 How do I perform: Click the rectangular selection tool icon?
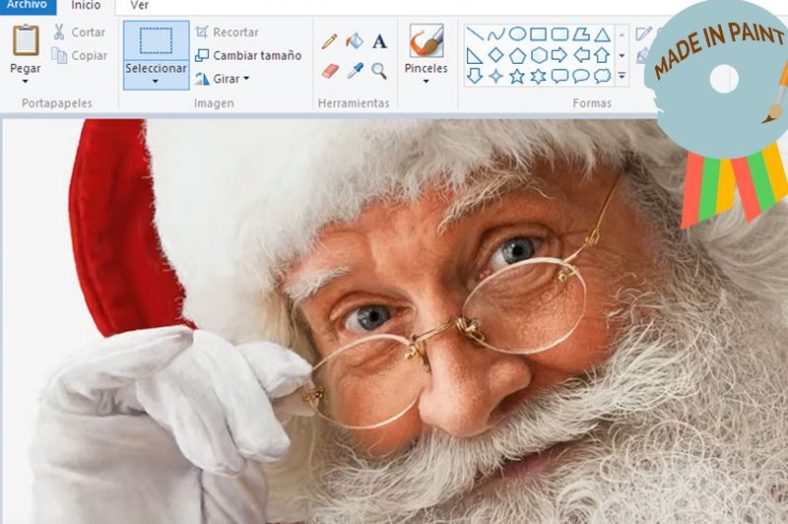[155, 41]
